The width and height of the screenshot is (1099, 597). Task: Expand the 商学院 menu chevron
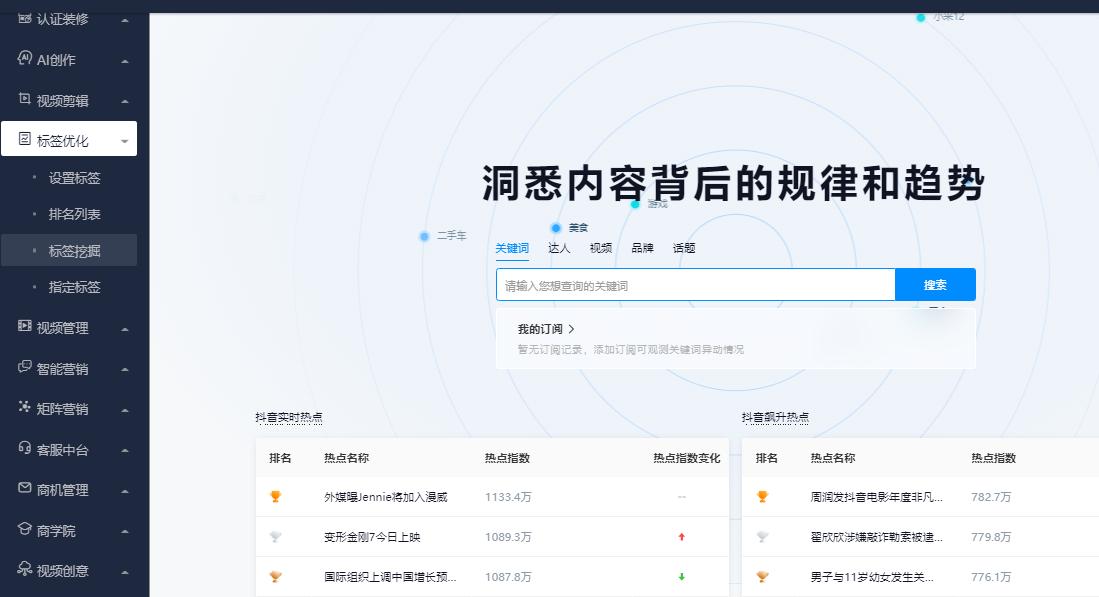coord(126,530)
